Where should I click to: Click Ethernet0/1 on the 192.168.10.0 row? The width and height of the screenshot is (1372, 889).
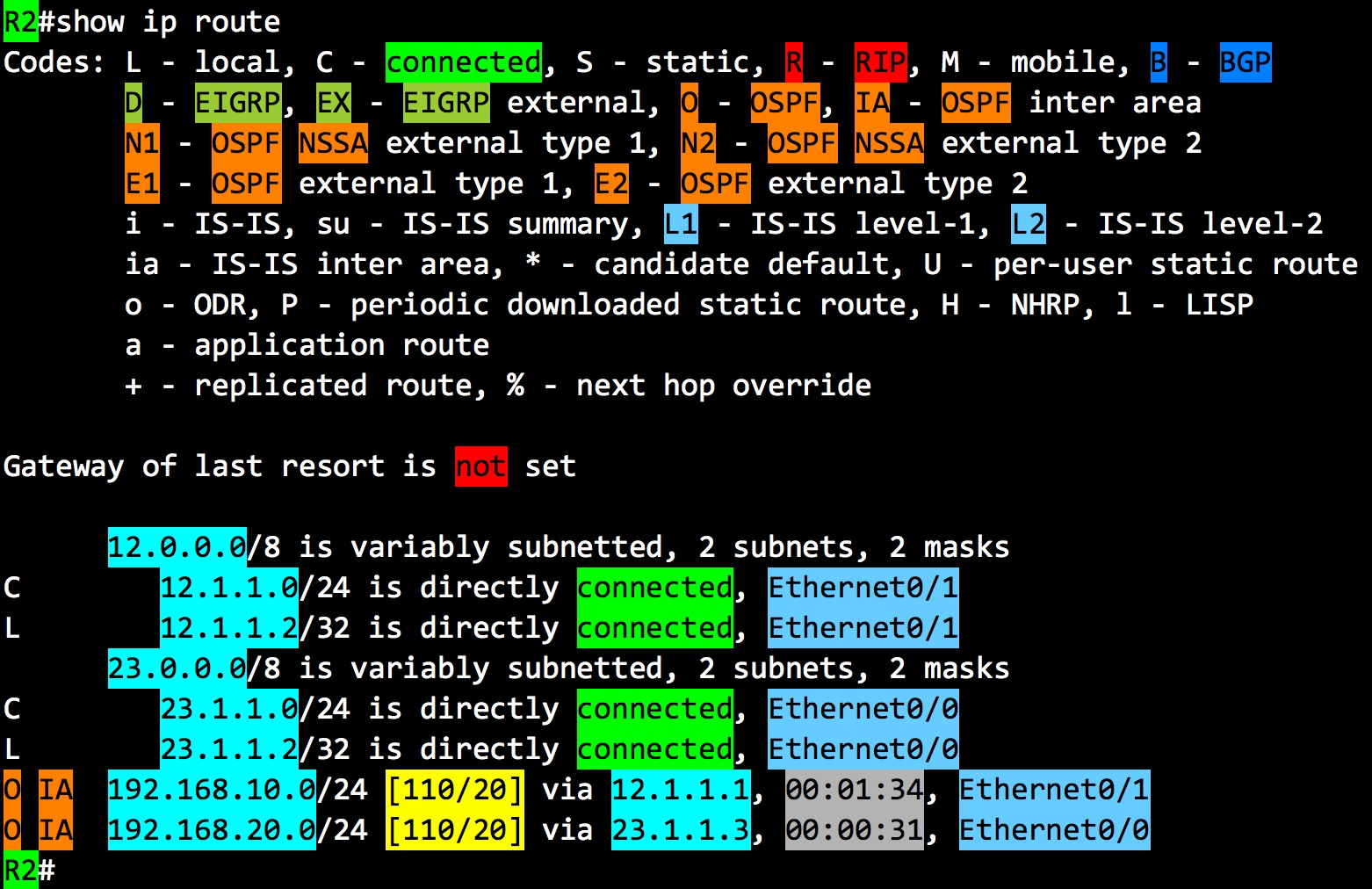(1054, 790)
